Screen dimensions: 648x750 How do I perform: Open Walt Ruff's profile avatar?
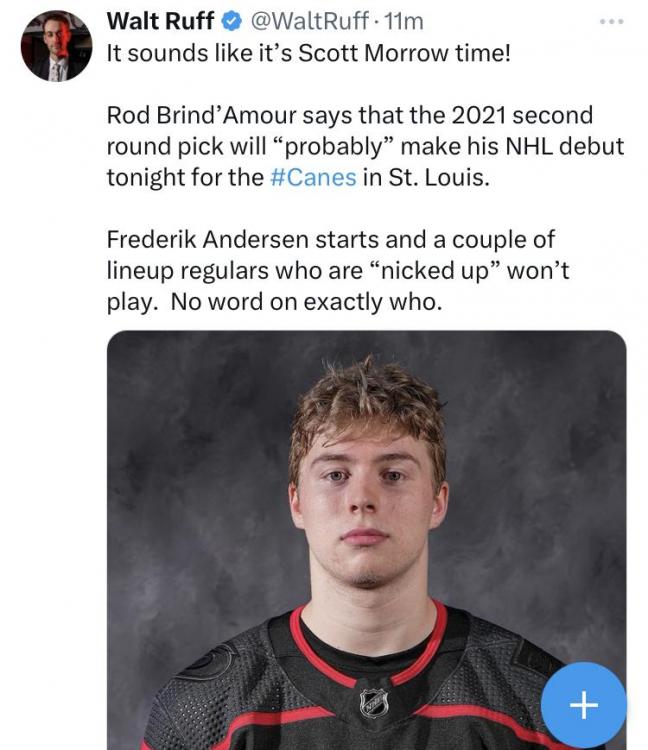click(56, 48)
